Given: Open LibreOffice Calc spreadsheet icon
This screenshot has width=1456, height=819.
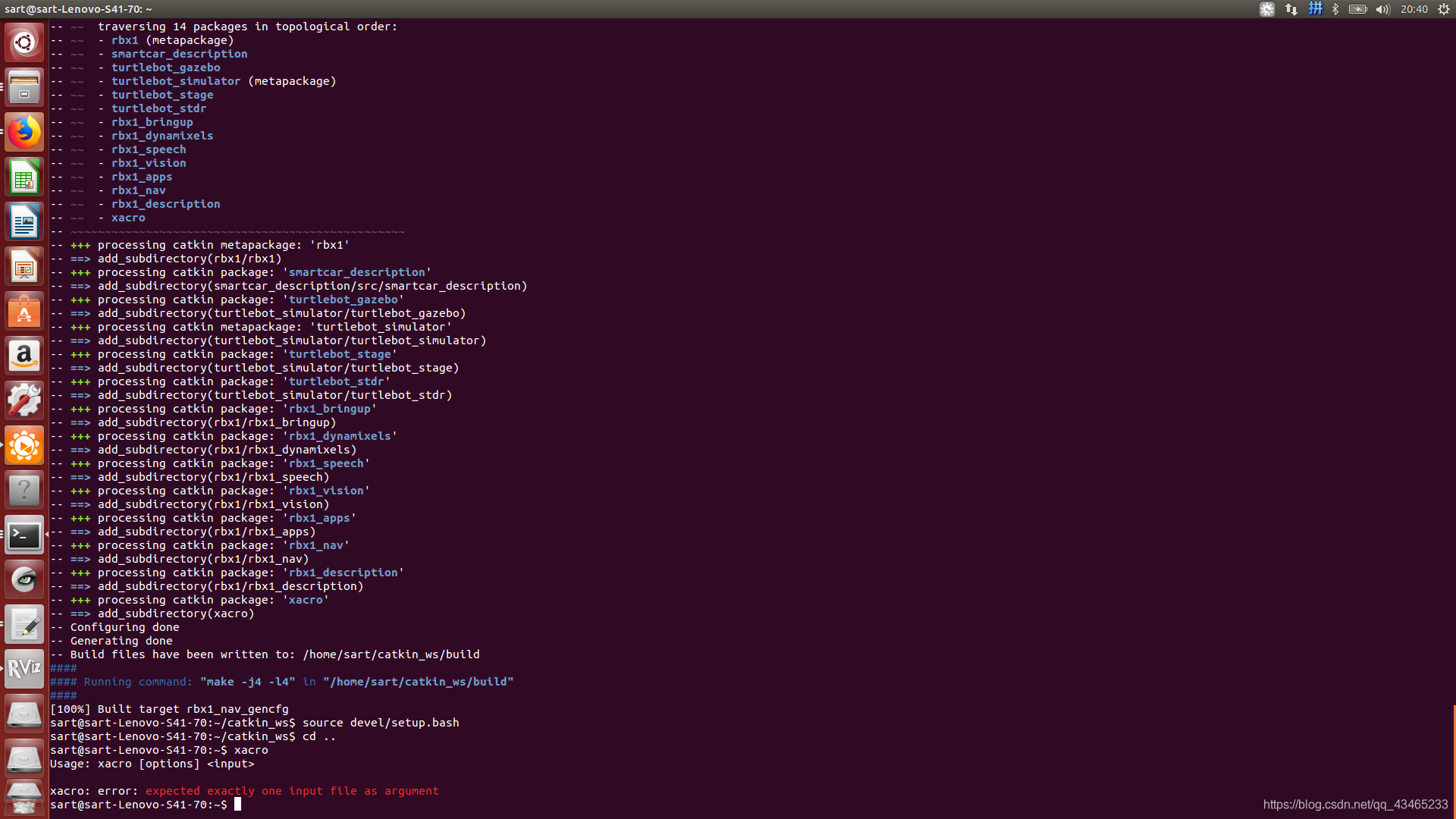Looking at the screenshot, I should 24,177.
